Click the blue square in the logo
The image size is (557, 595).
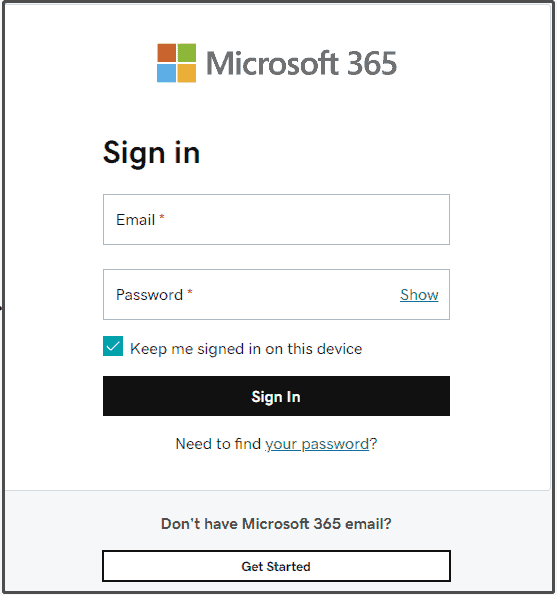(167, 73)
